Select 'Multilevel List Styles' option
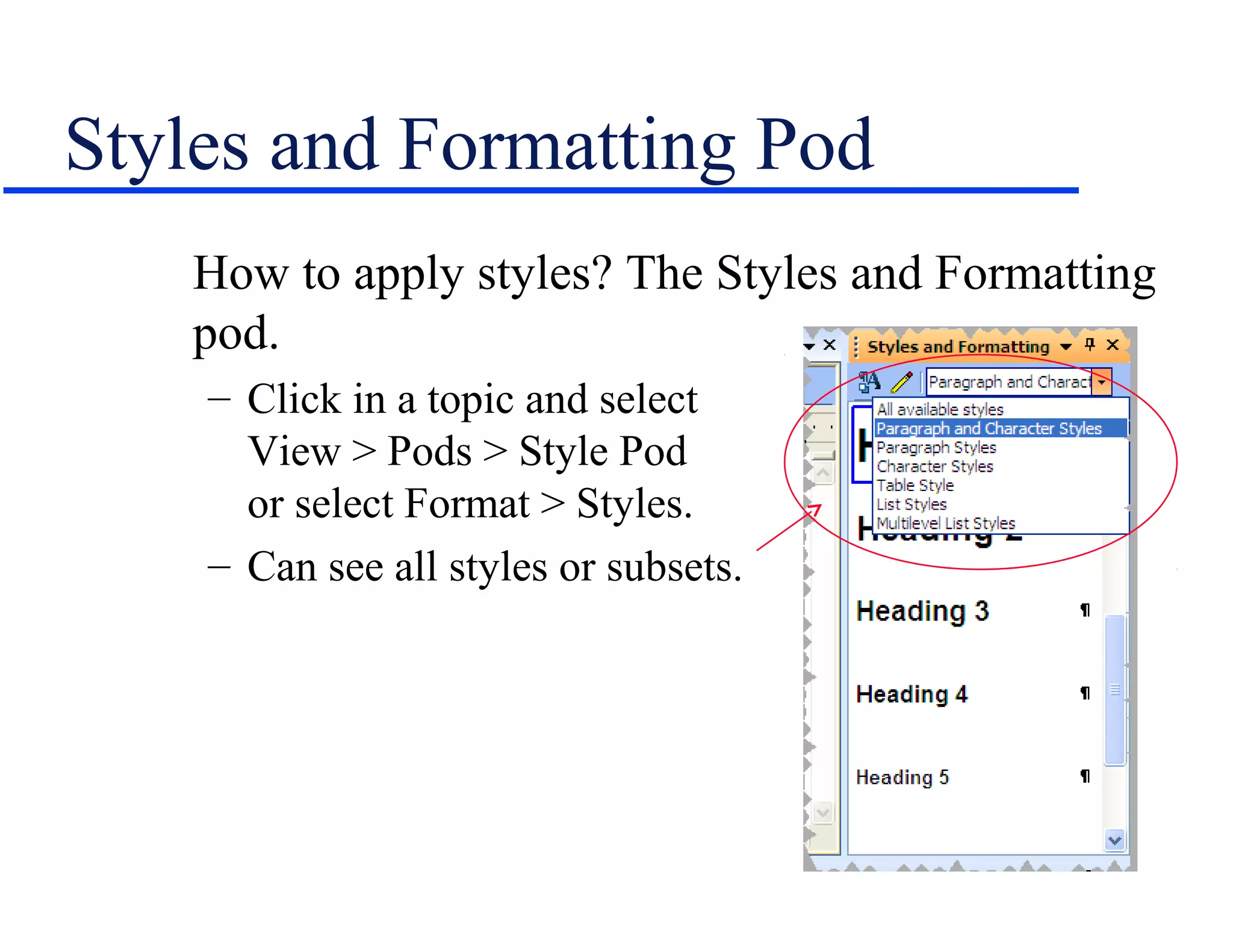Viewport: 1233px width, 952px height. click(x=945, y=524)
